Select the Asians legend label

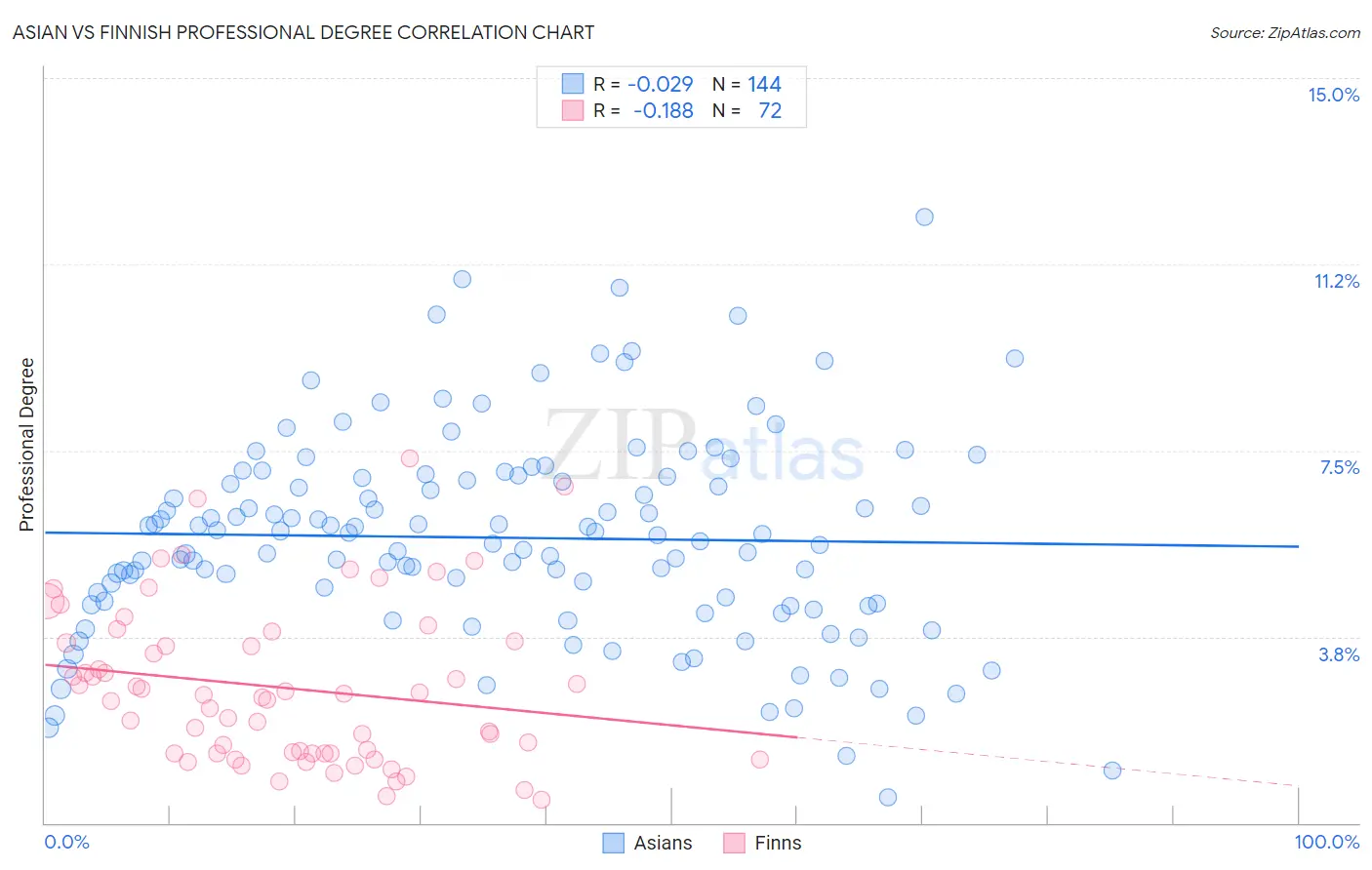(663, 843)
